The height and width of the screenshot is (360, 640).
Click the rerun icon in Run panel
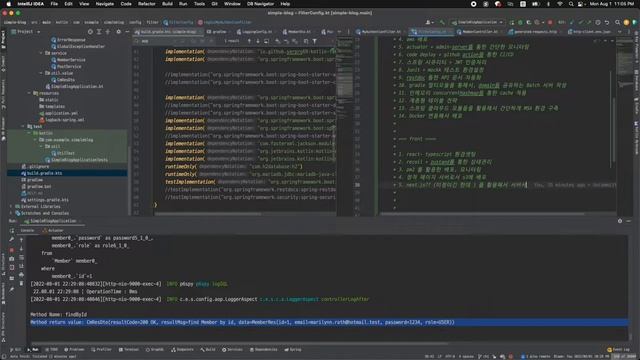(11, 231)
